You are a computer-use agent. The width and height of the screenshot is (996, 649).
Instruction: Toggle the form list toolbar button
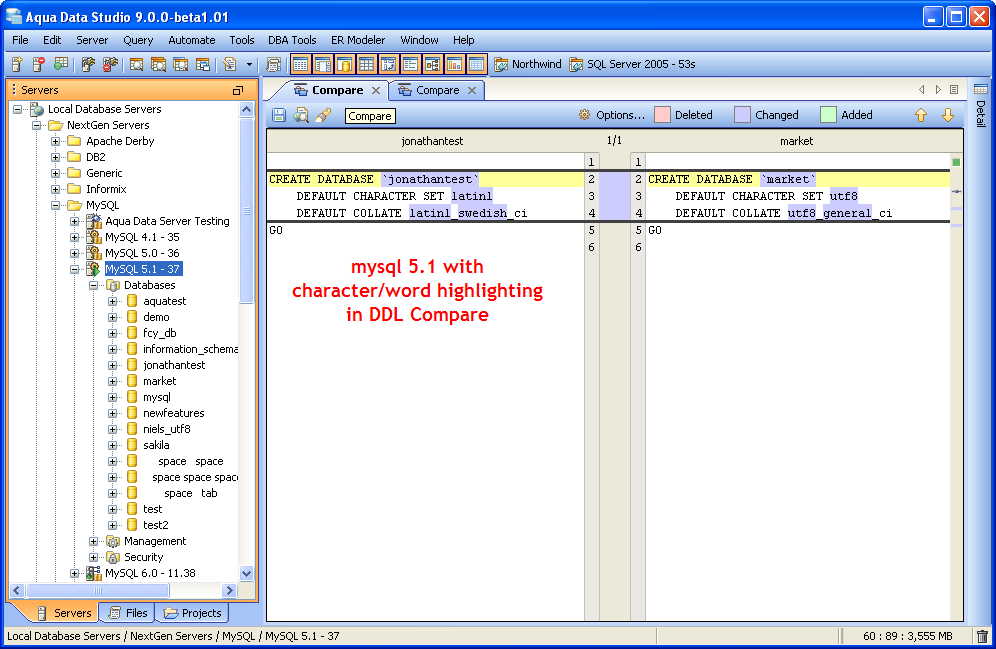(410, 64)
